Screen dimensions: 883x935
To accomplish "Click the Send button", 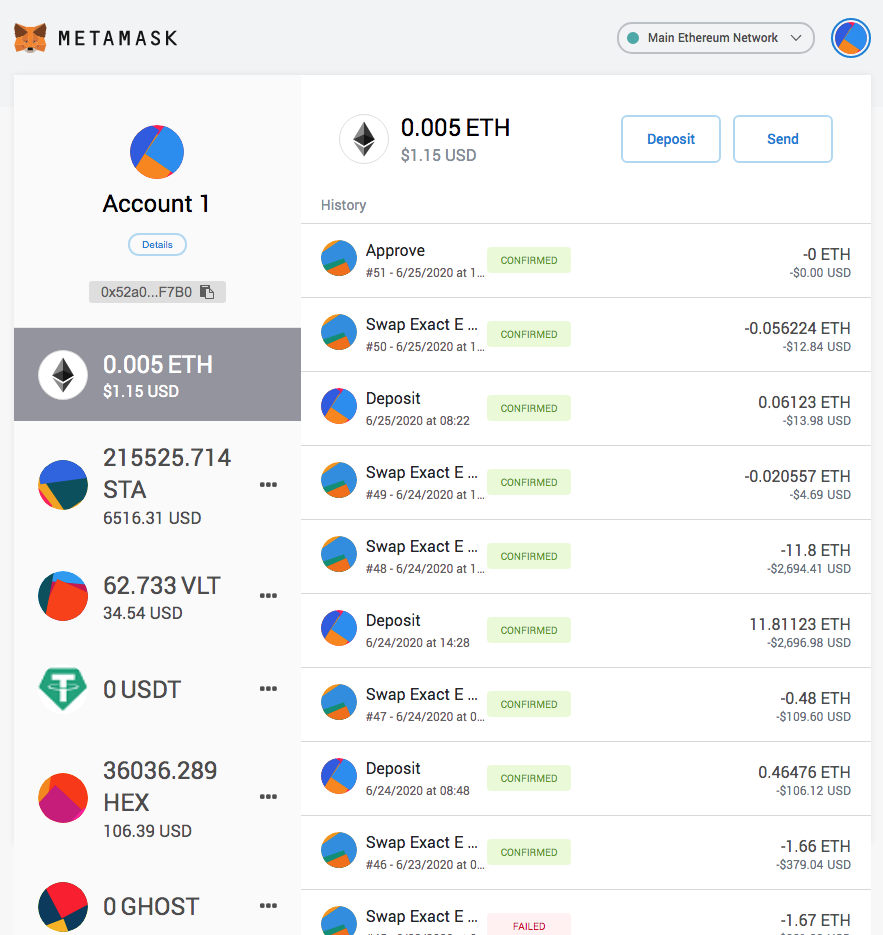I will pos(782,139).
